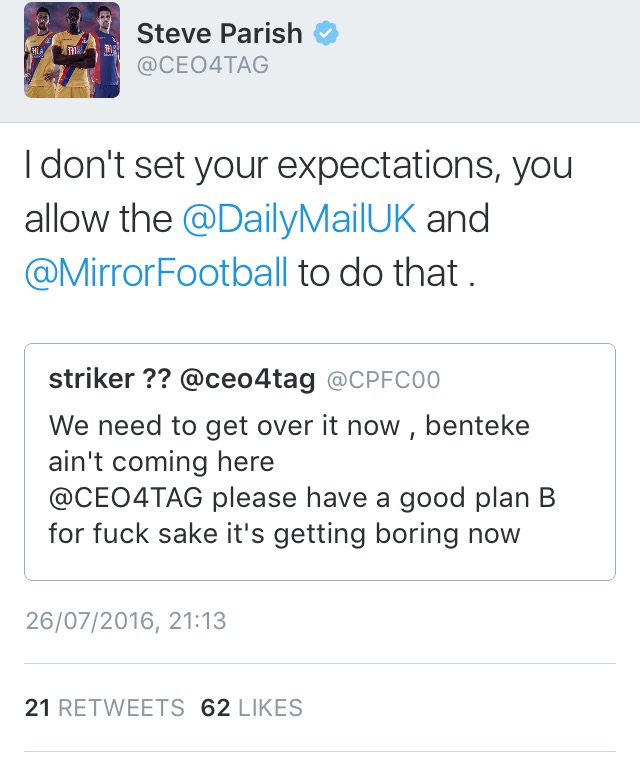Open Steve Parish's profile picture
Viewport: 640px width, 774px height.
tap(72, 50)
